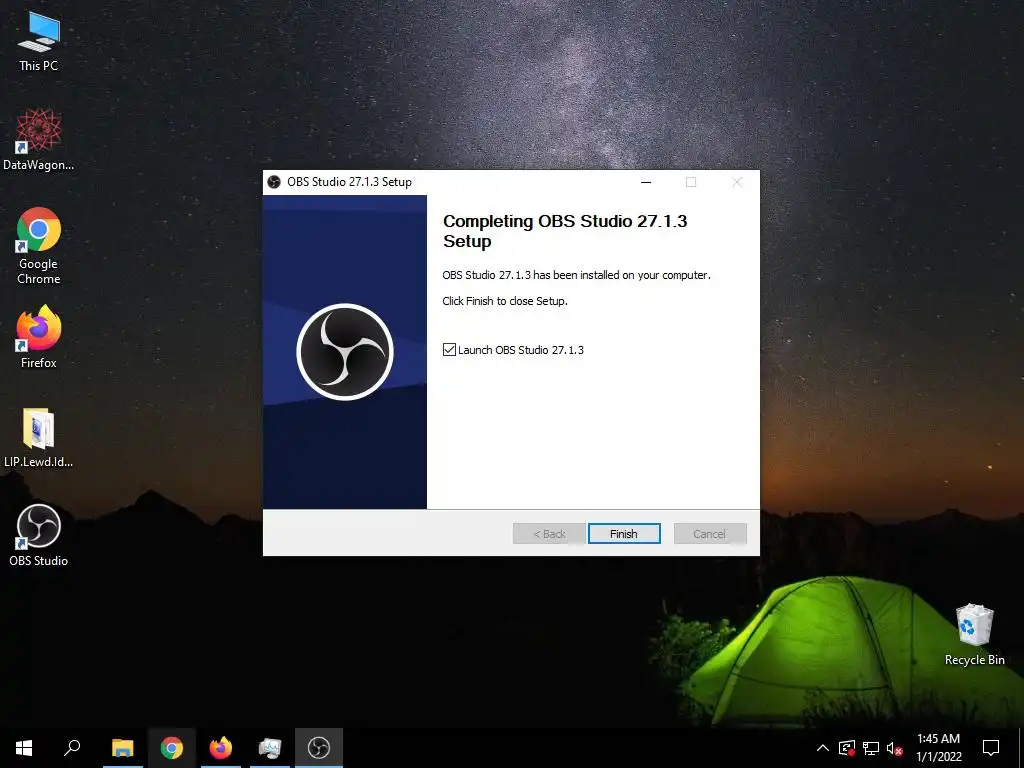This screenshot has height=768, width=1024.
Task: Click the large OBS logo in the wizard
Action: pos(345,352)
